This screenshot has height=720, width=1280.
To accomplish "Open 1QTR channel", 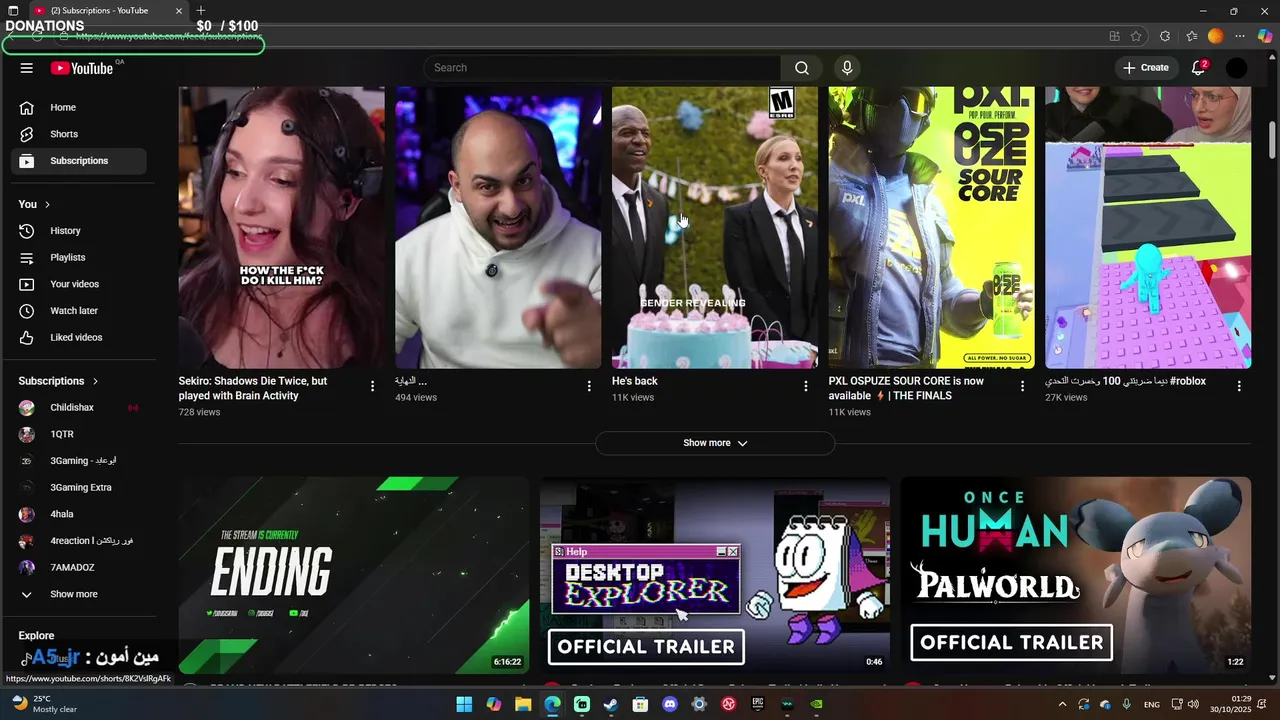I will pyautogui.click(x=79, y=434).
